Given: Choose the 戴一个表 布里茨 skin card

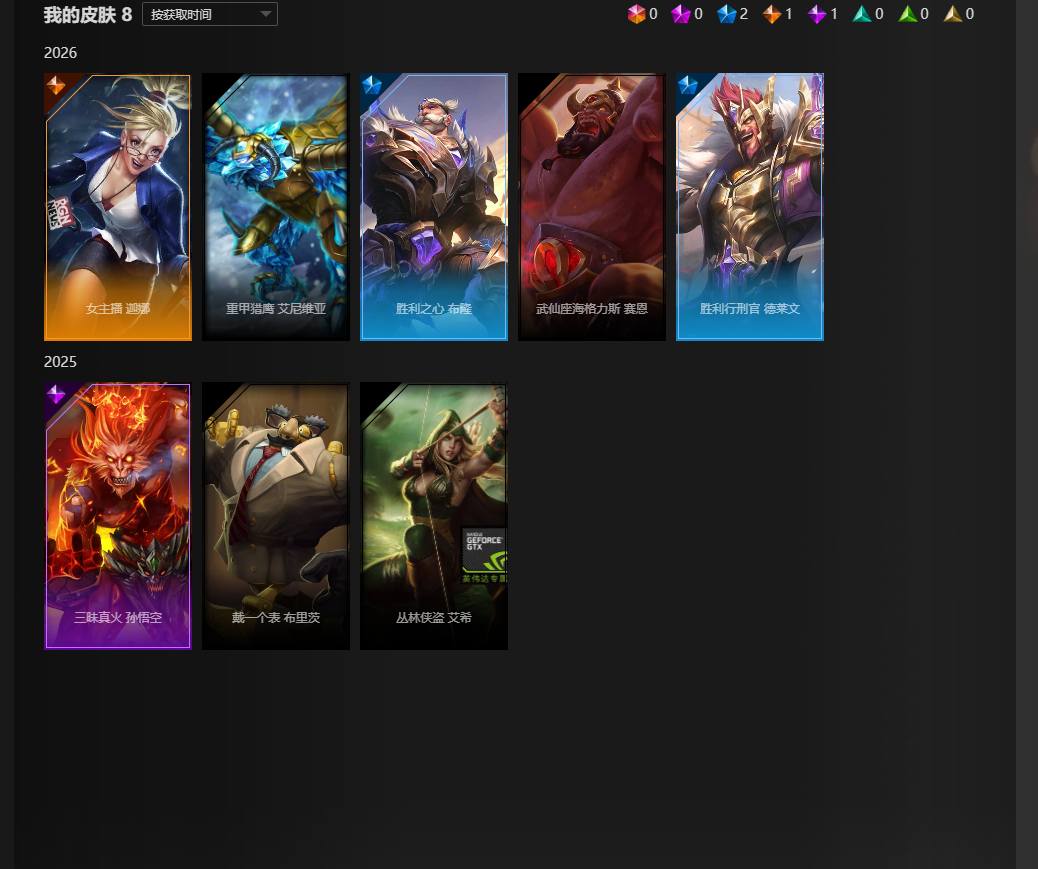Looking at the screenshot, I should (x=276, y=516).
